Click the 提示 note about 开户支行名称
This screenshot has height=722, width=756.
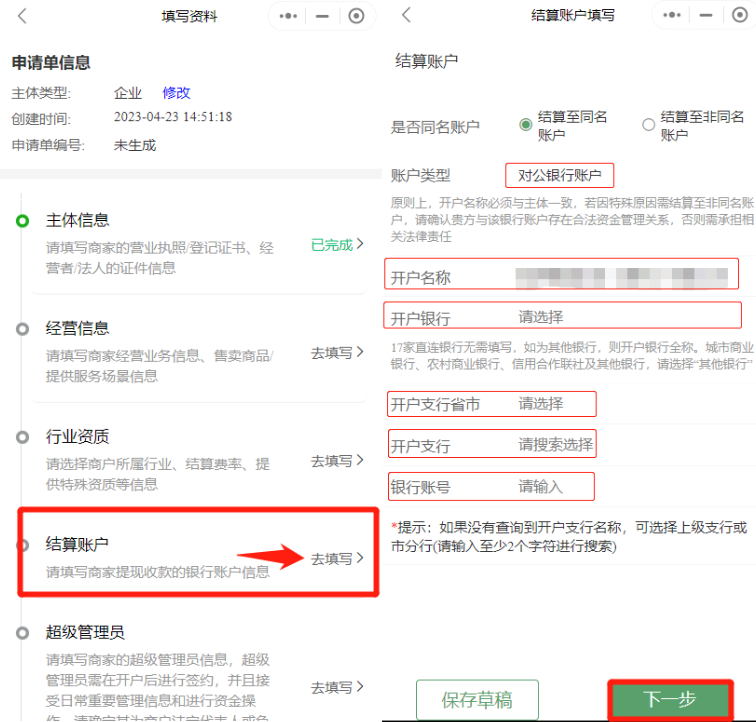click(x=569, y=536)
